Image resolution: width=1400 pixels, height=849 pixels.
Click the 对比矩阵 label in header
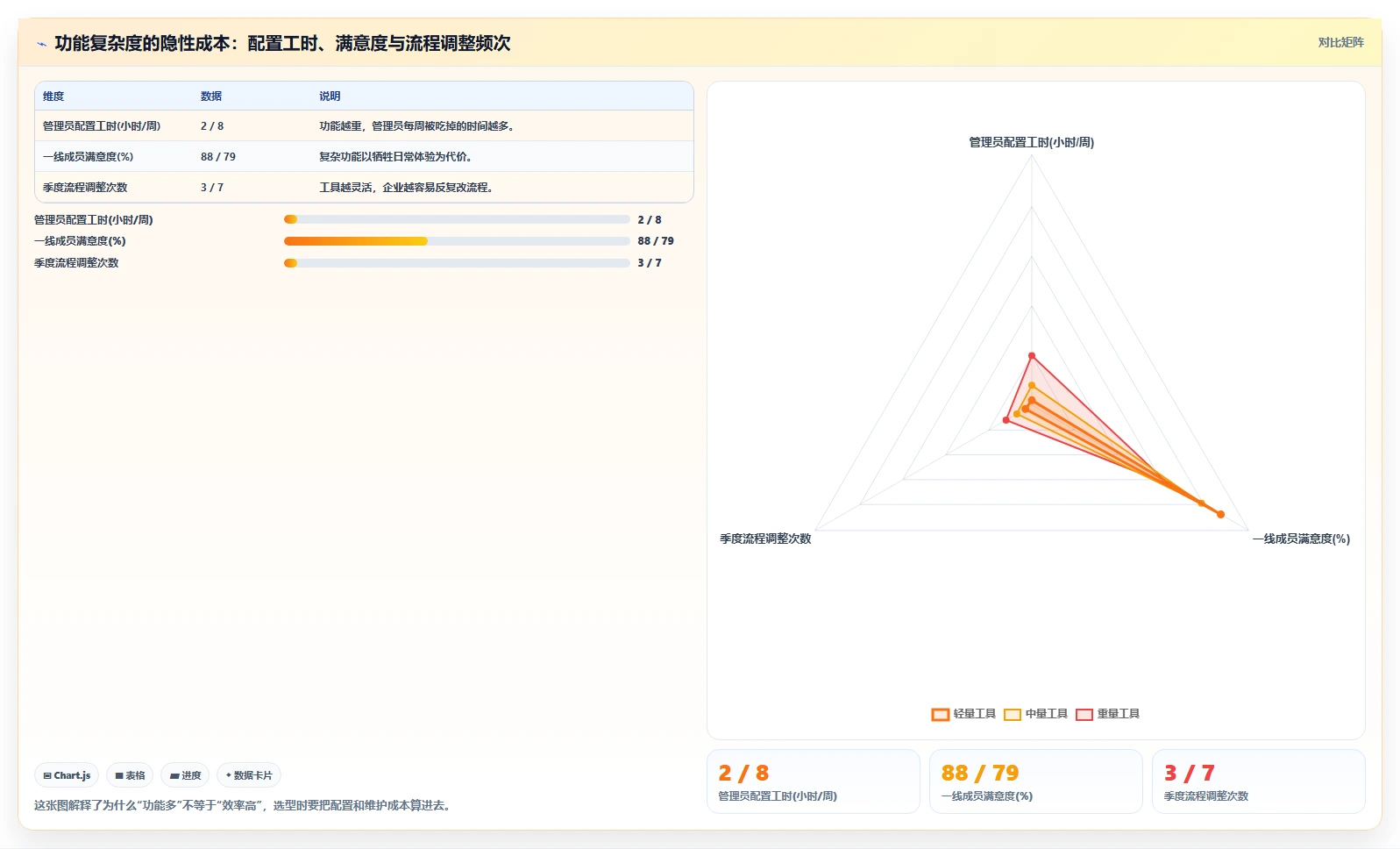click(x=1340, y=42)
